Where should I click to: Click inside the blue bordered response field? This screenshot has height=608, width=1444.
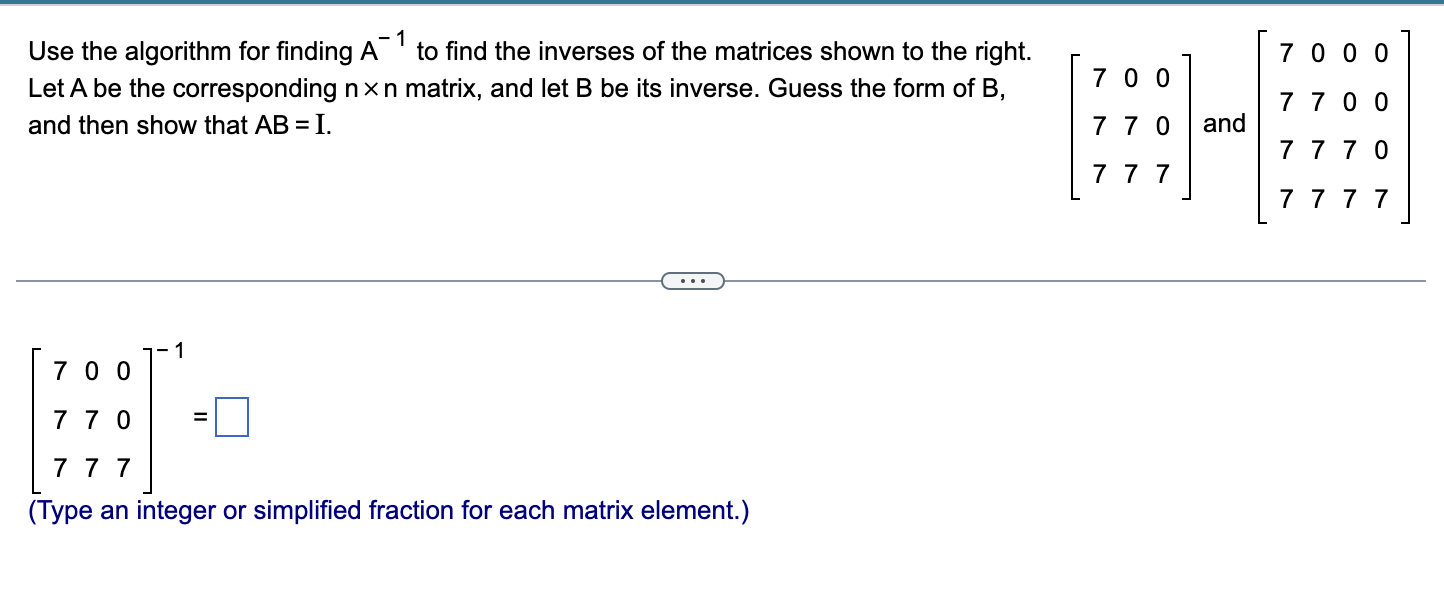(232, 418)
